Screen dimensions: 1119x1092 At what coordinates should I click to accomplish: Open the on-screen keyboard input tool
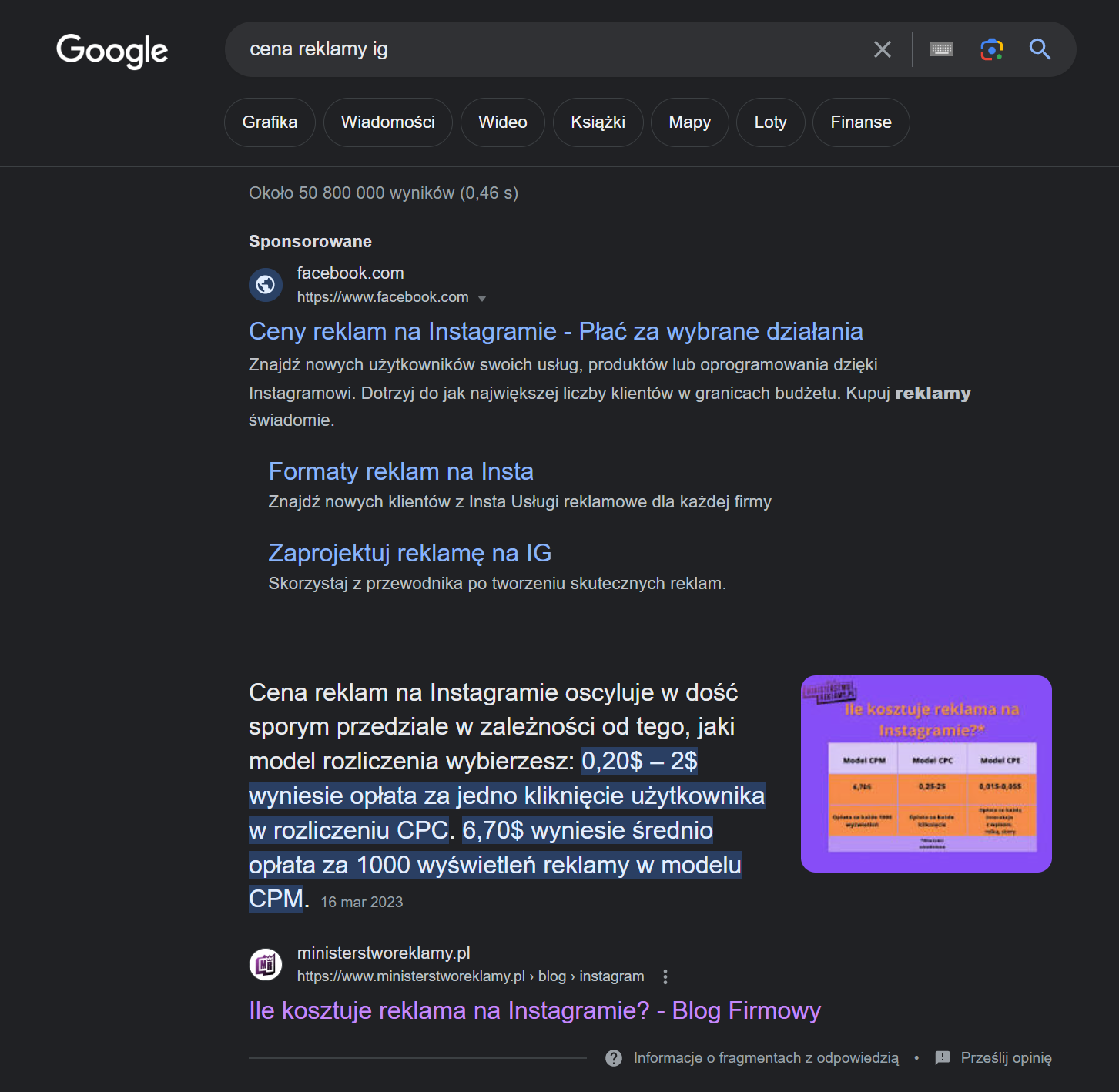pos(941,49)
